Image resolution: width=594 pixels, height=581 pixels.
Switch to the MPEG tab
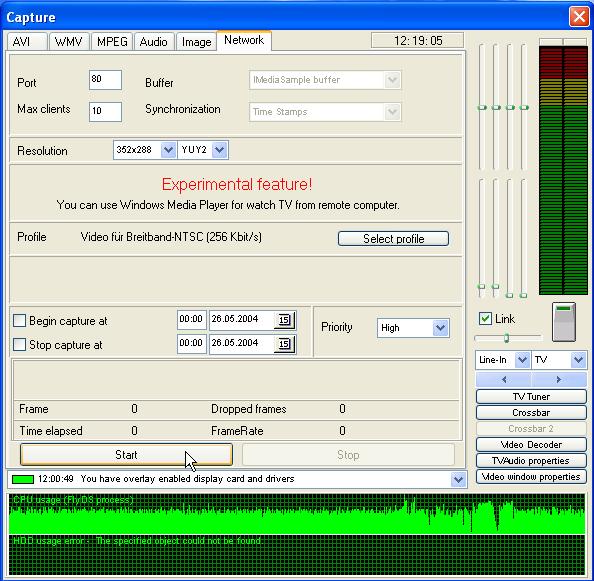(112, 41)
